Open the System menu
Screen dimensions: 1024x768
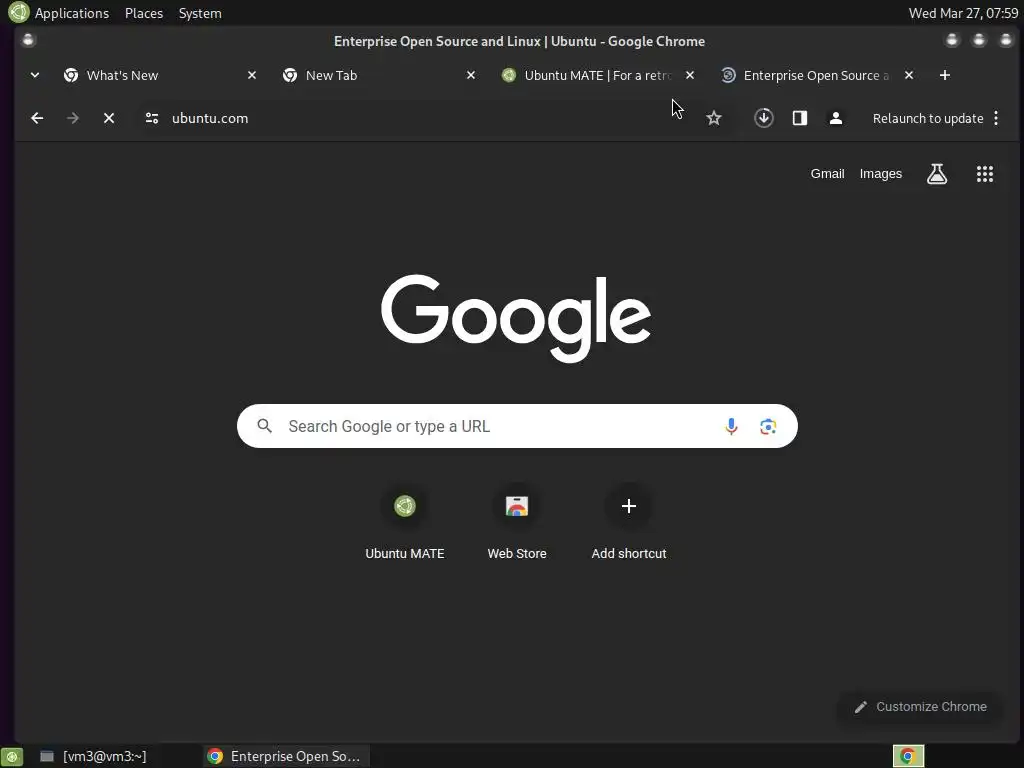click(x=200, y=13)
